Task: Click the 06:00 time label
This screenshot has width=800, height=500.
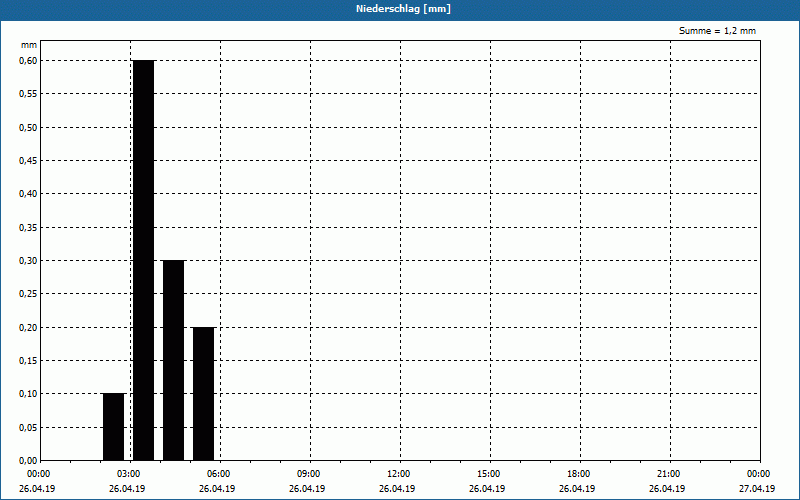Action: coord(218,474)
